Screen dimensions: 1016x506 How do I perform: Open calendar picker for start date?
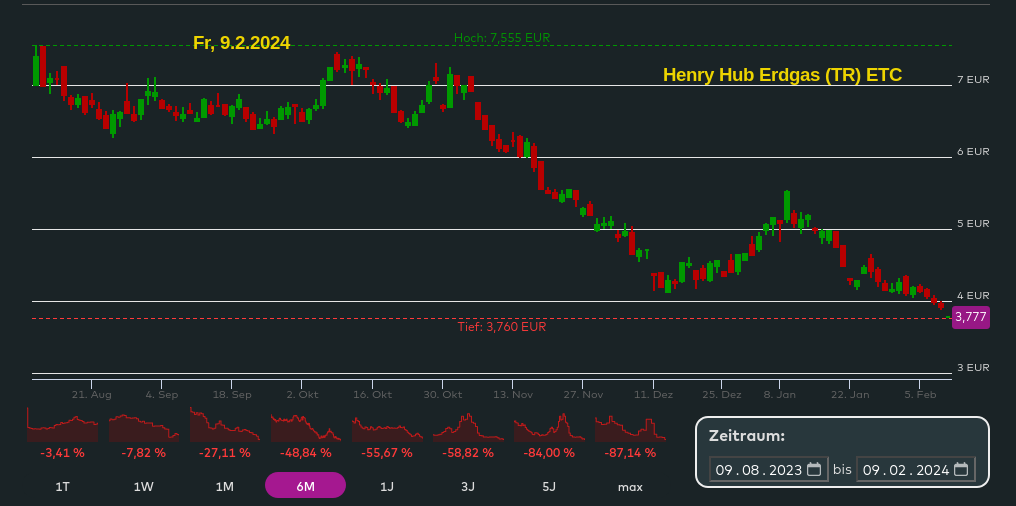(x=814, y=470)
